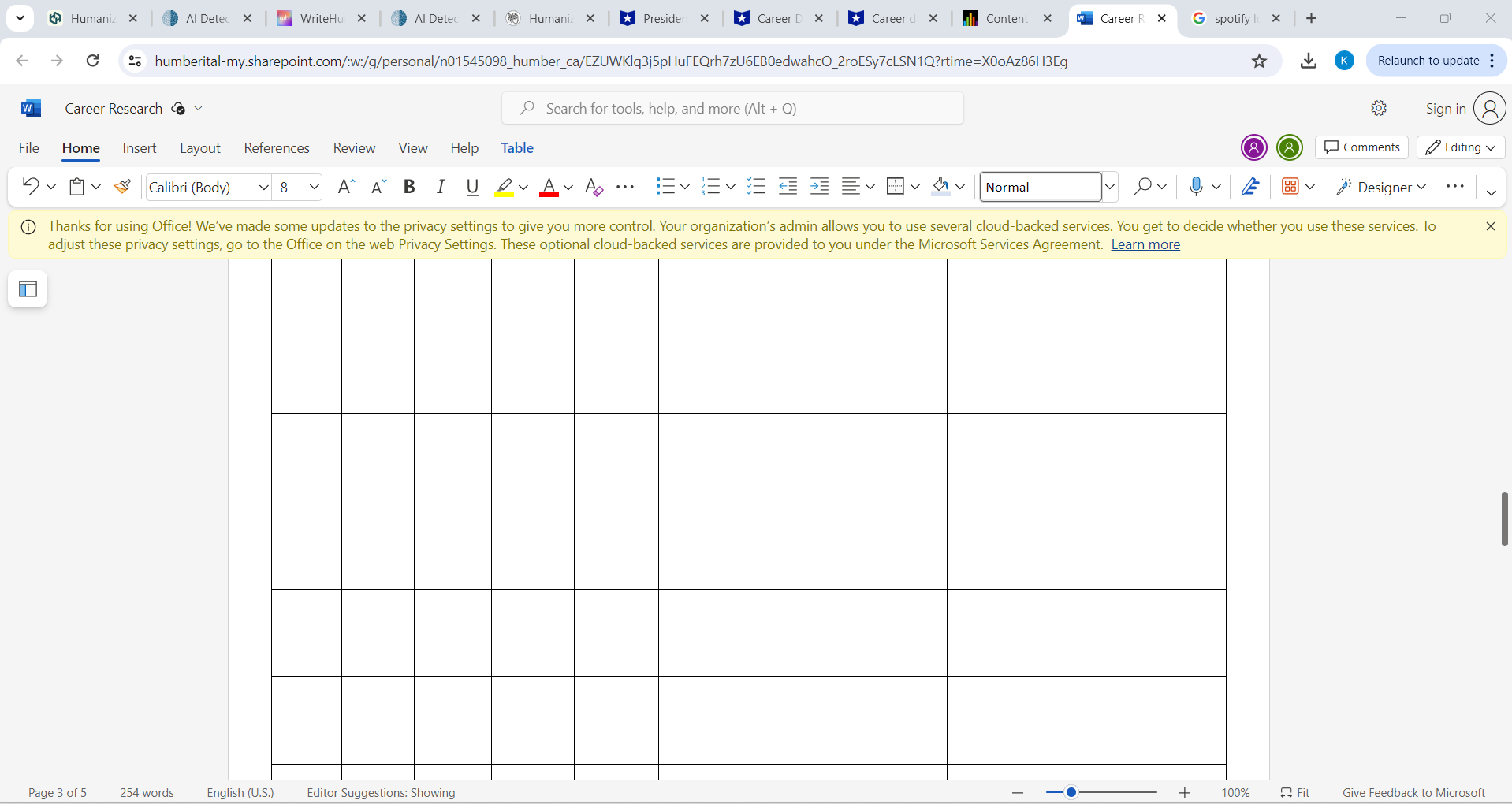Open the Editor pen icon
Screen dimensions: 1512x804
click(x=1250, y=187)
